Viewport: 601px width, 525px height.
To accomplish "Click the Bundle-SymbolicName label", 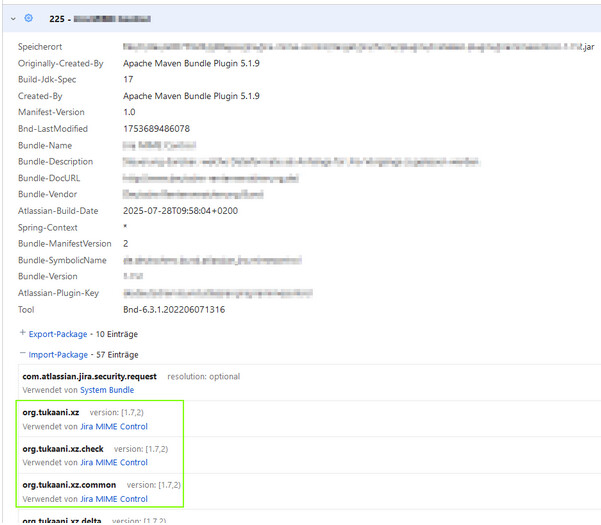I will [x=62, y=260].
